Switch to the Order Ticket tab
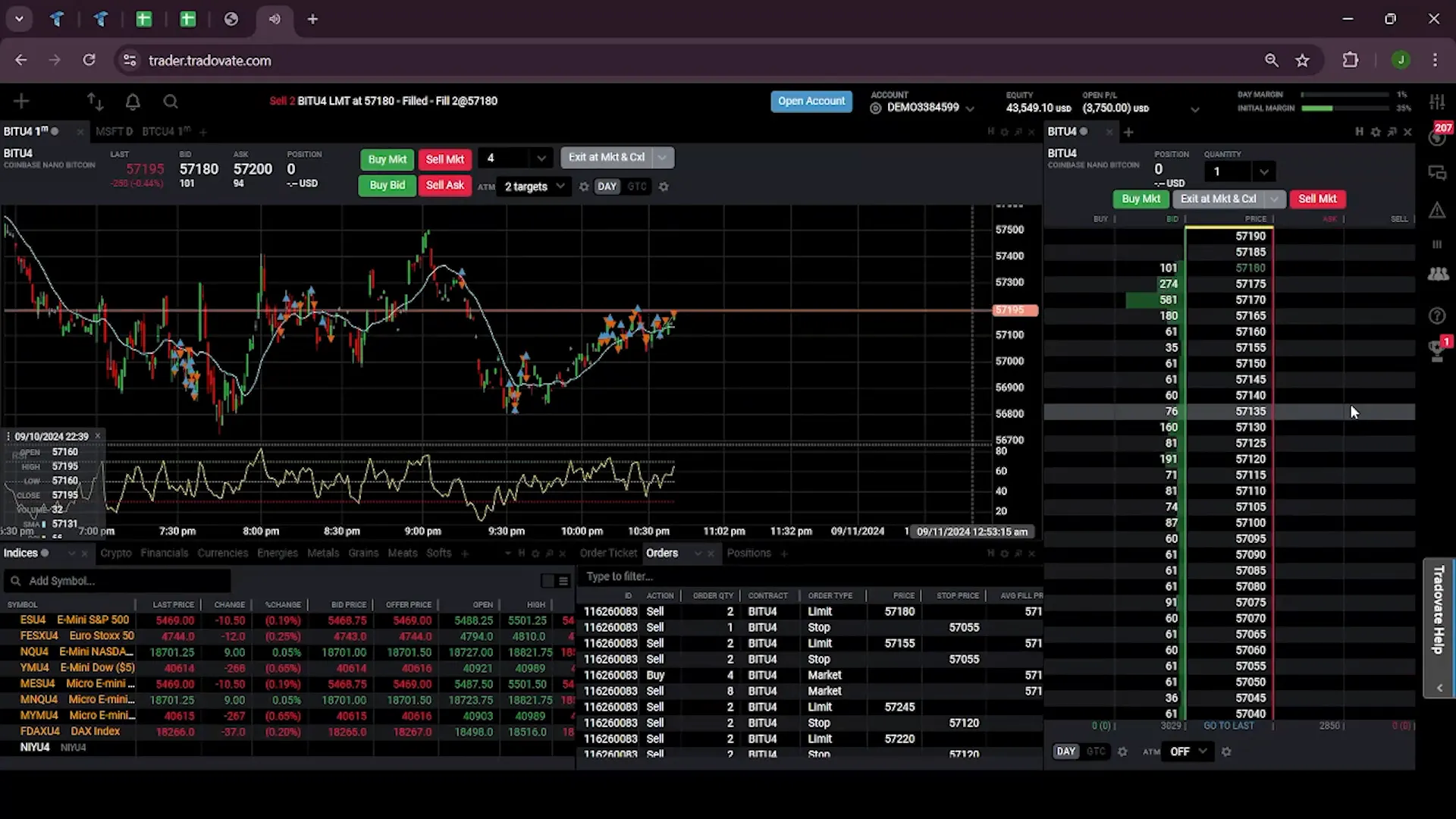 coord(608,554)
